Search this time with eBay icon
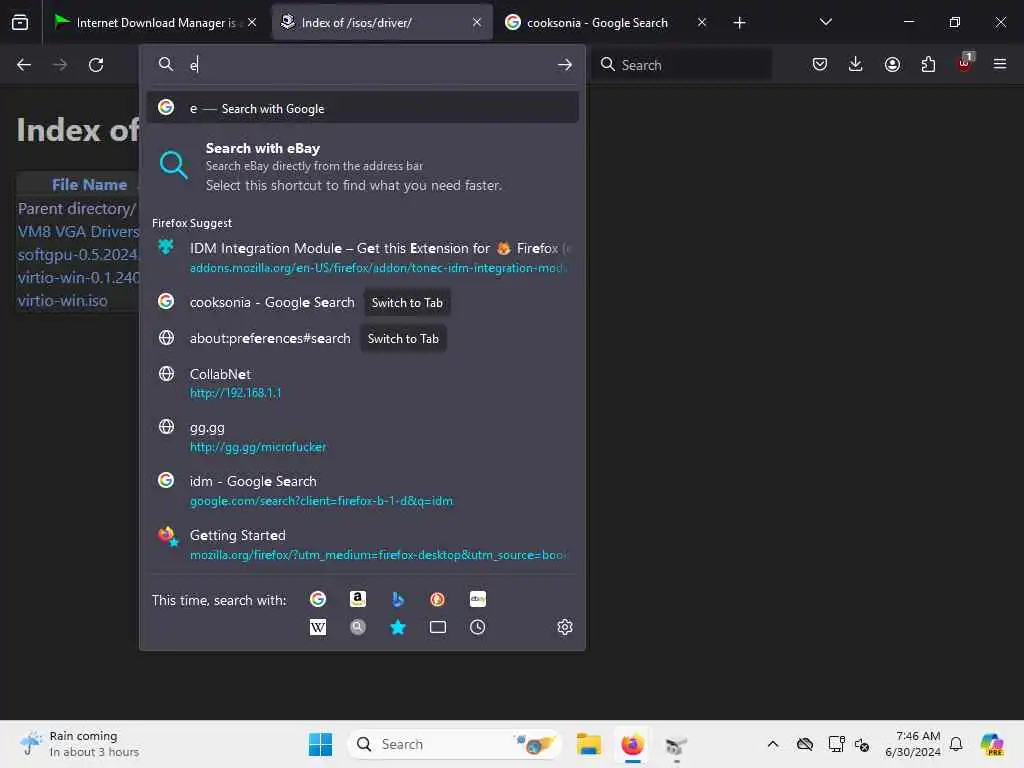This screenshot has height=768, width=1024. point(477,599)
